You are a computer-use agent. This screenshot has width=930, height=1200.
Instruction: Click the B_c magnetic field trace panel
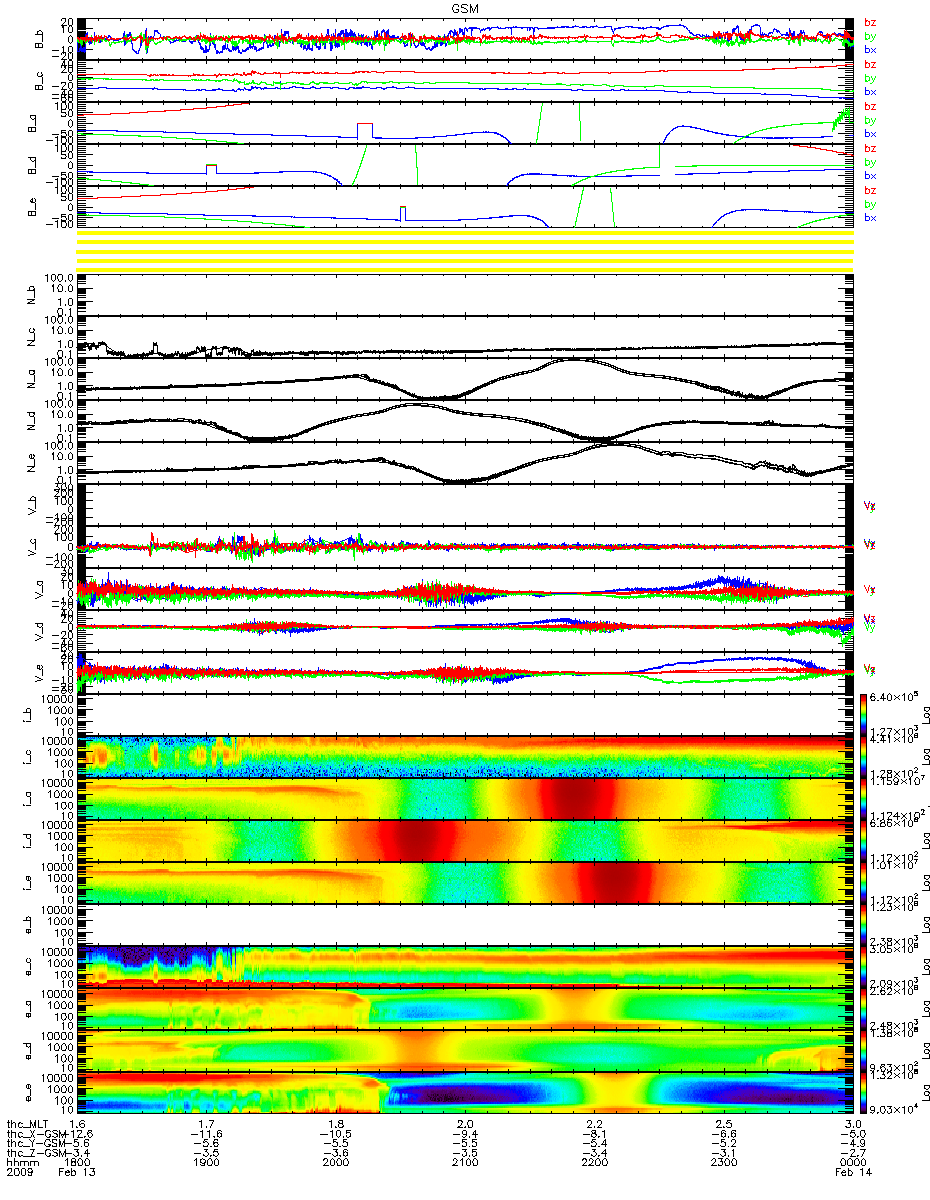click(466, 81)
